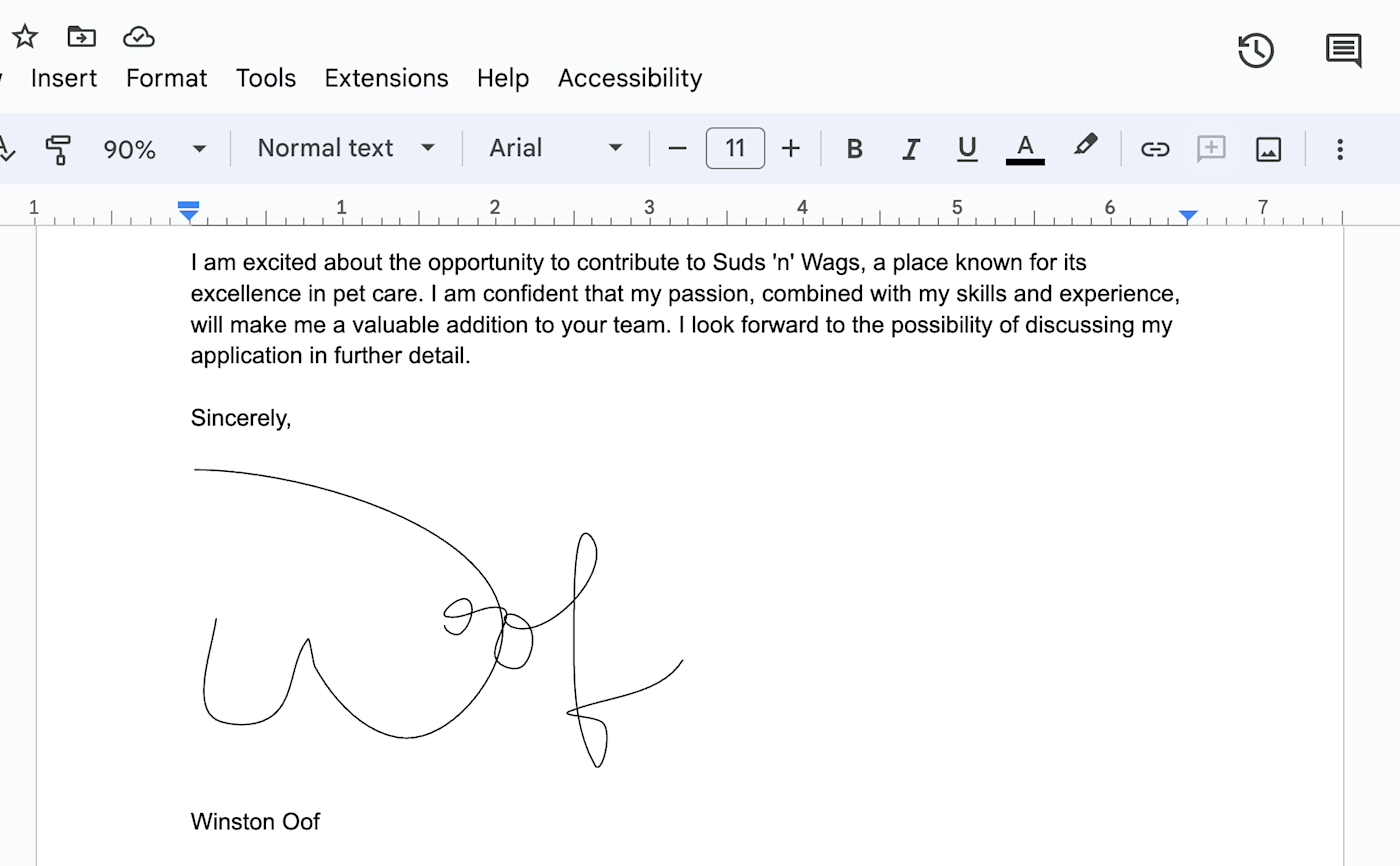
Task: Toggle underline formatting
Action: [967, 149]
